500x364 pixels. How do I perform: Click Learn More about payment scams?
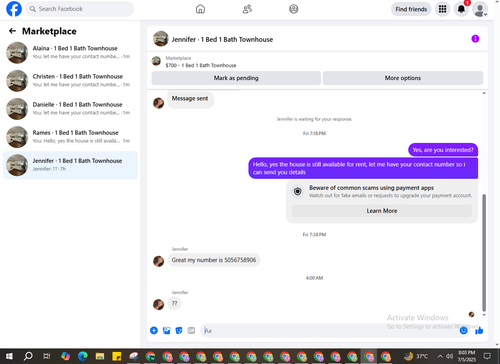[x=382, y=211]
